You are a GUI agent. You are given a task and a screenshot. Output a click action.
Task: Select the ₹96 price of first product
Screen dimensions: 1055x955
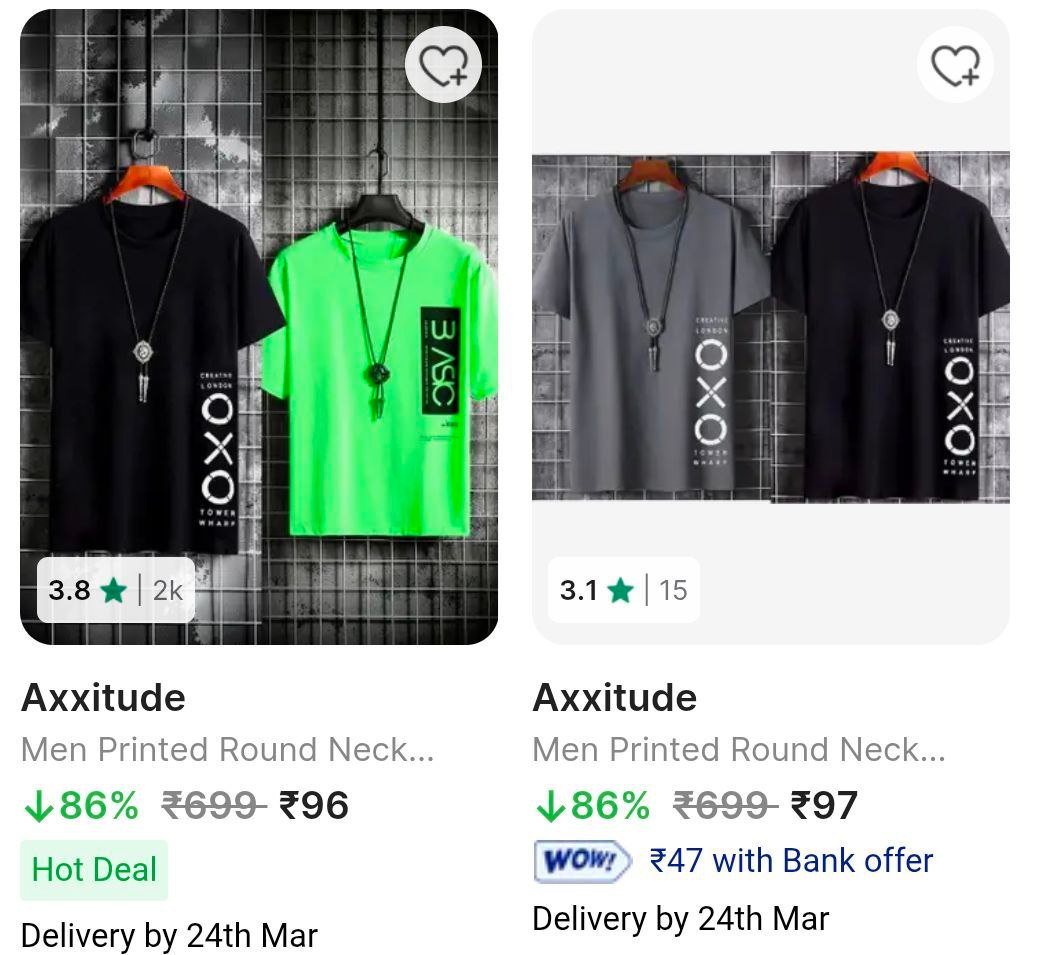(313, 805)
